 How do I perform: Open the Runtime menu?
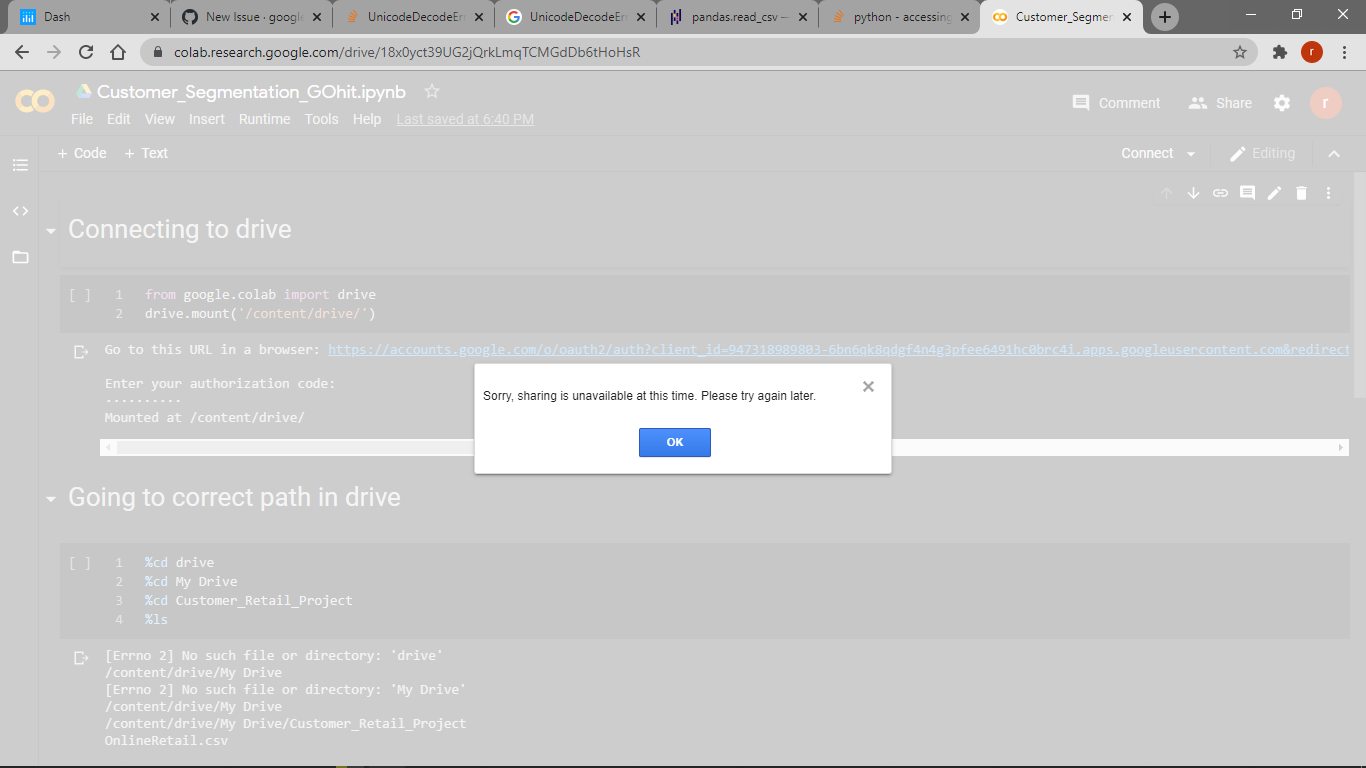(264, 119)
